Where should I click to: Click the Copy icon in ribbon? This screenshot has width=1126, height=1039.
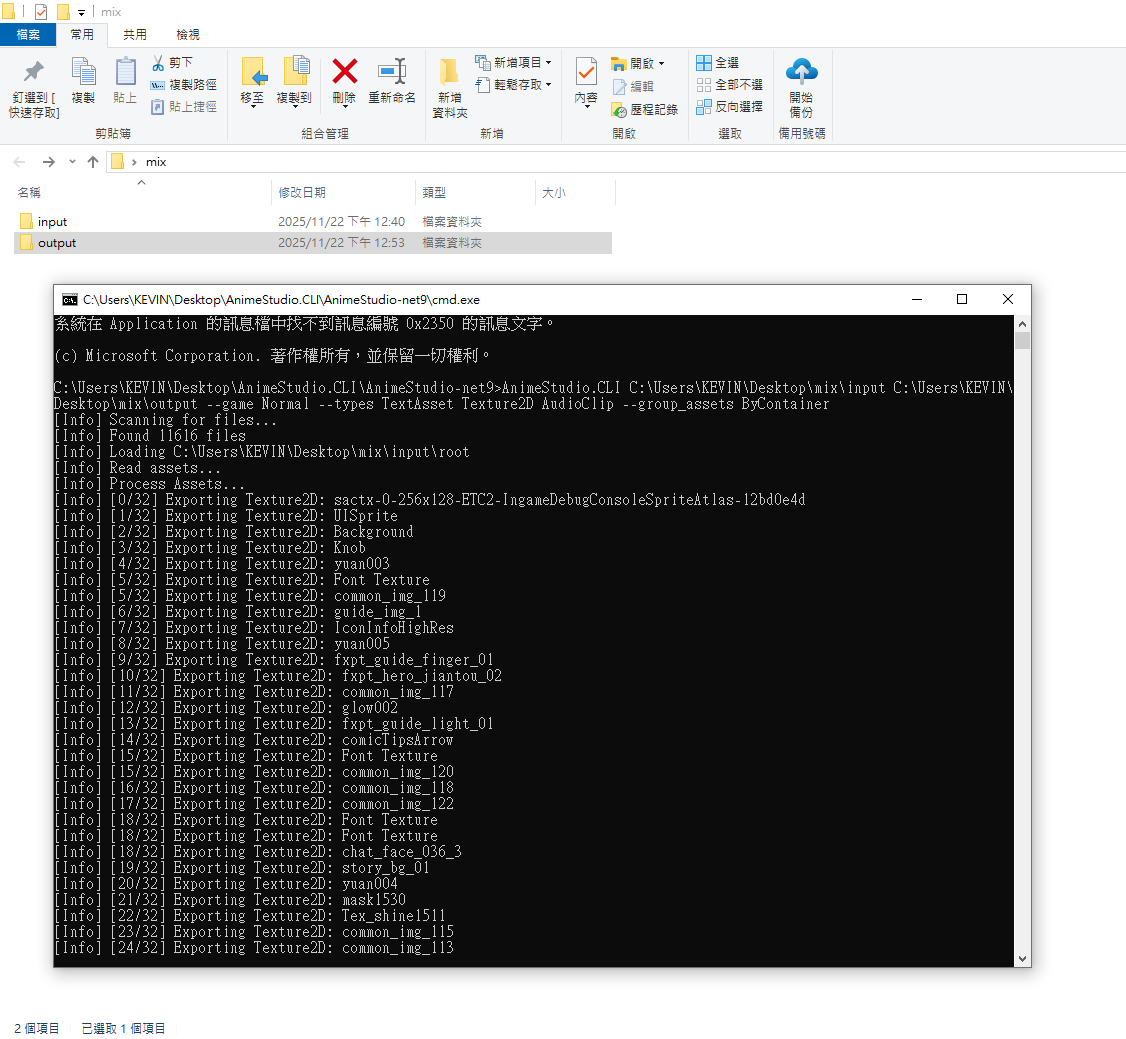[x=83, y=72]
